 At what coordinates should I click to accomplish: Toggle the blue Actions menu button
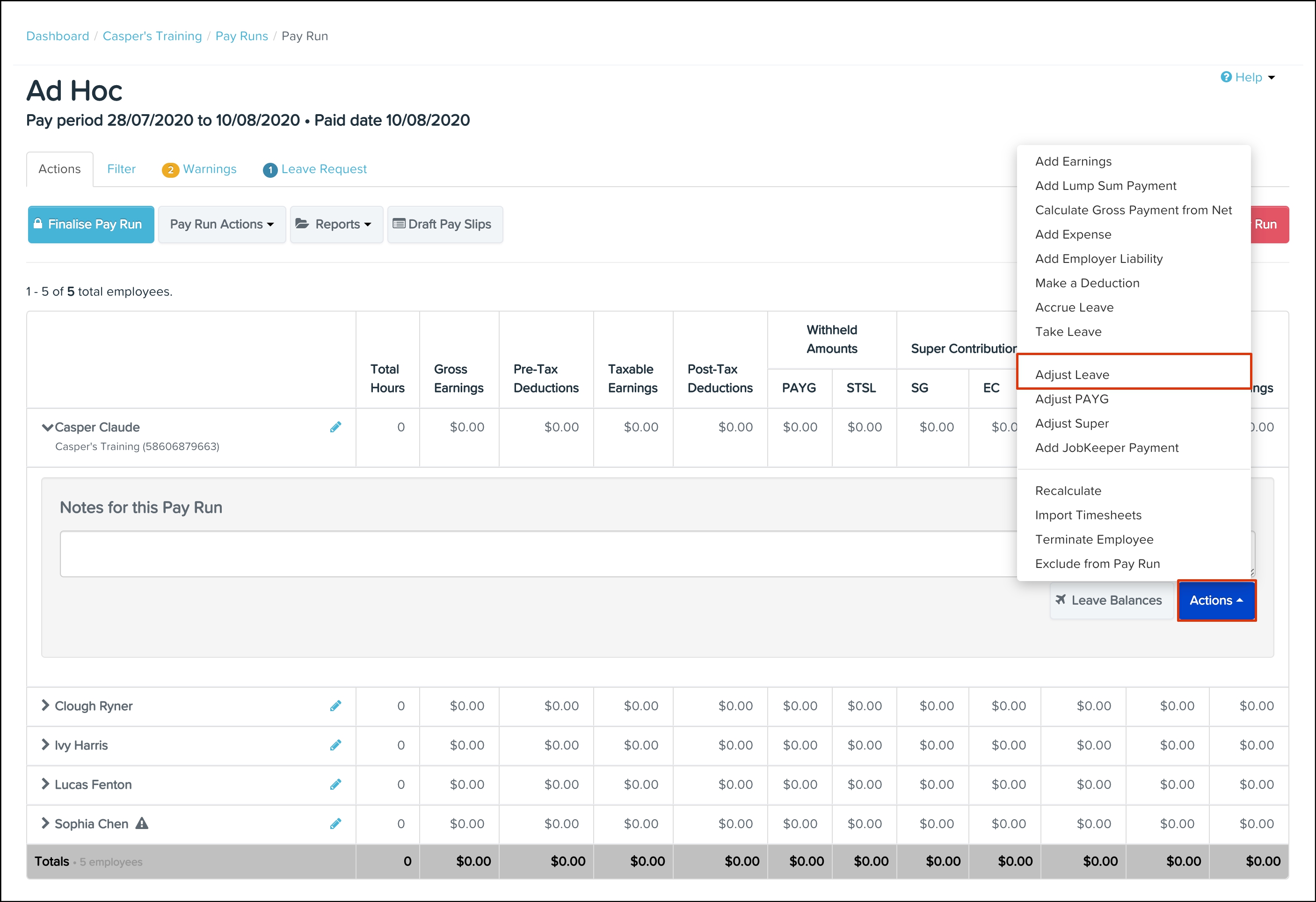click(1216, 600)
